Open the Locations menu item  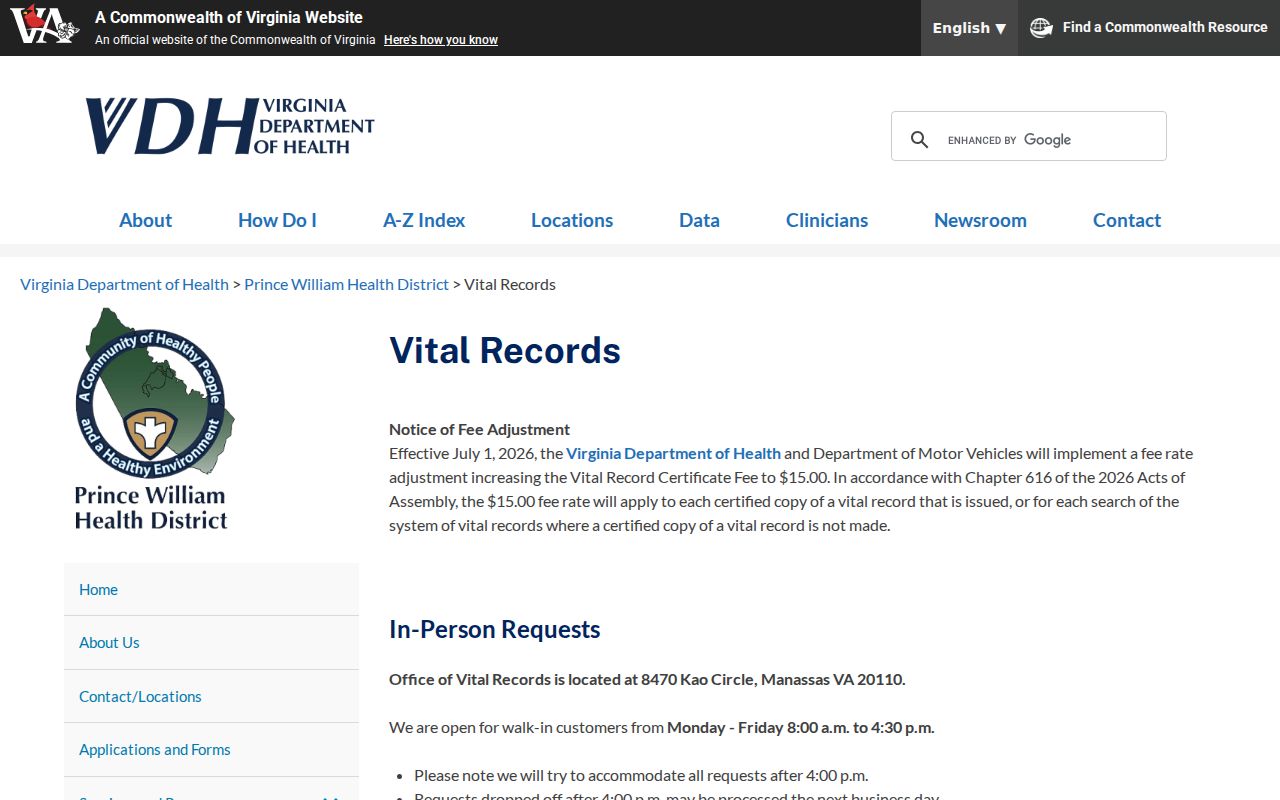pyautogui.click(x=572, y=220)
